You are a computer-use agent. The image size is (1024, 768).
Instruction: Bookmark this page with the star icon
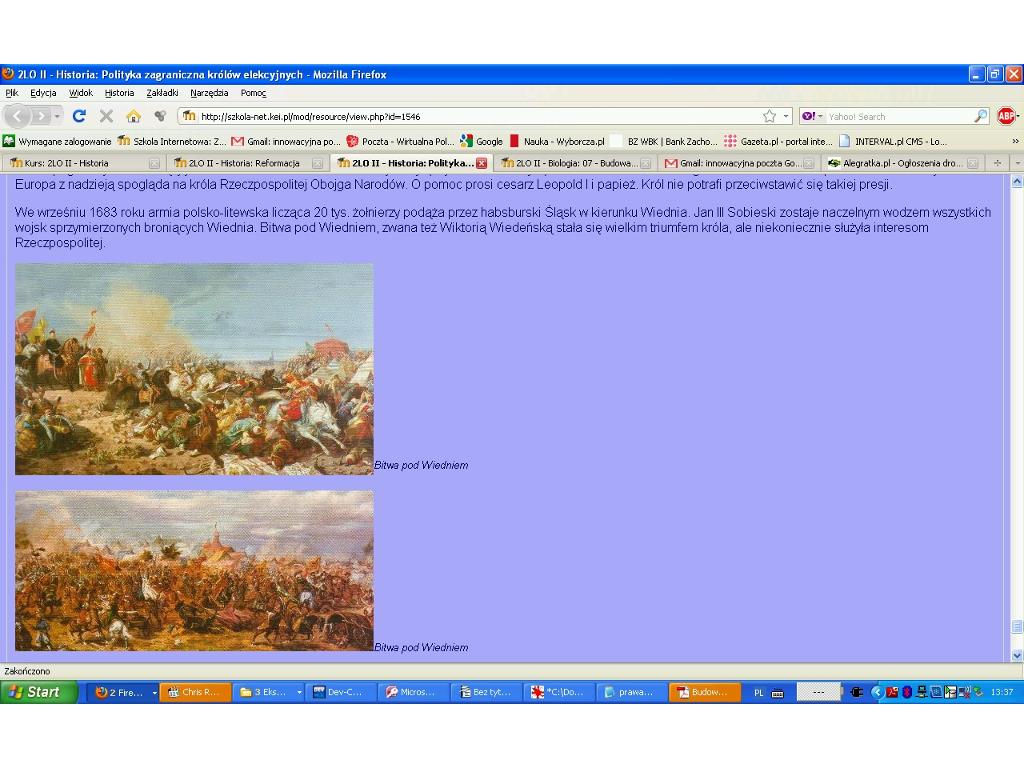[769, 116]
